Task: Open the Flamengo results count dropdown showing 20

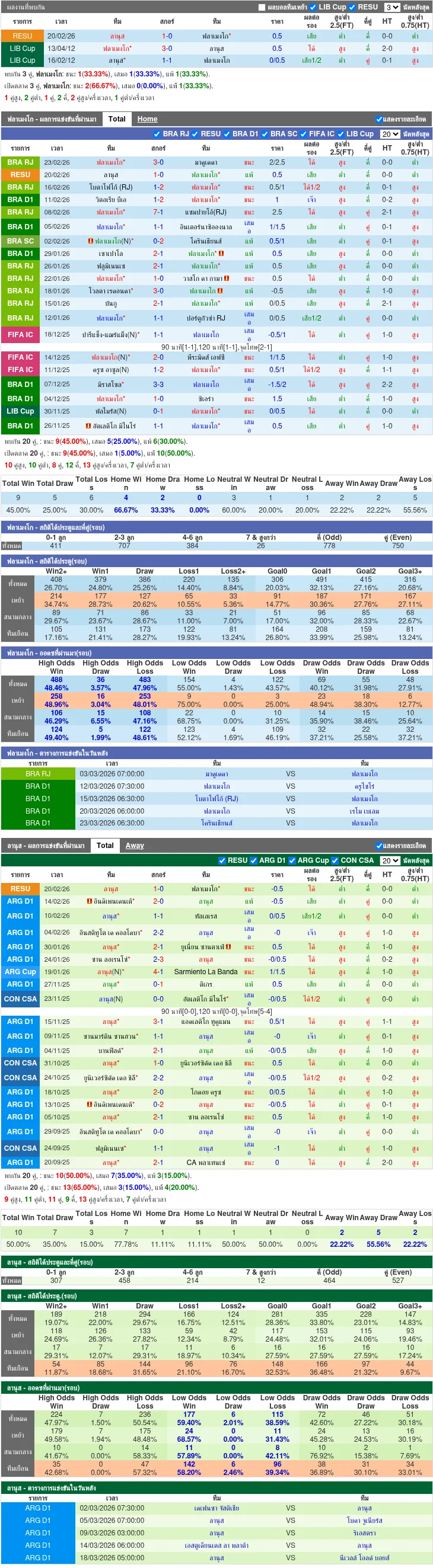Action: tap(390, 134)
